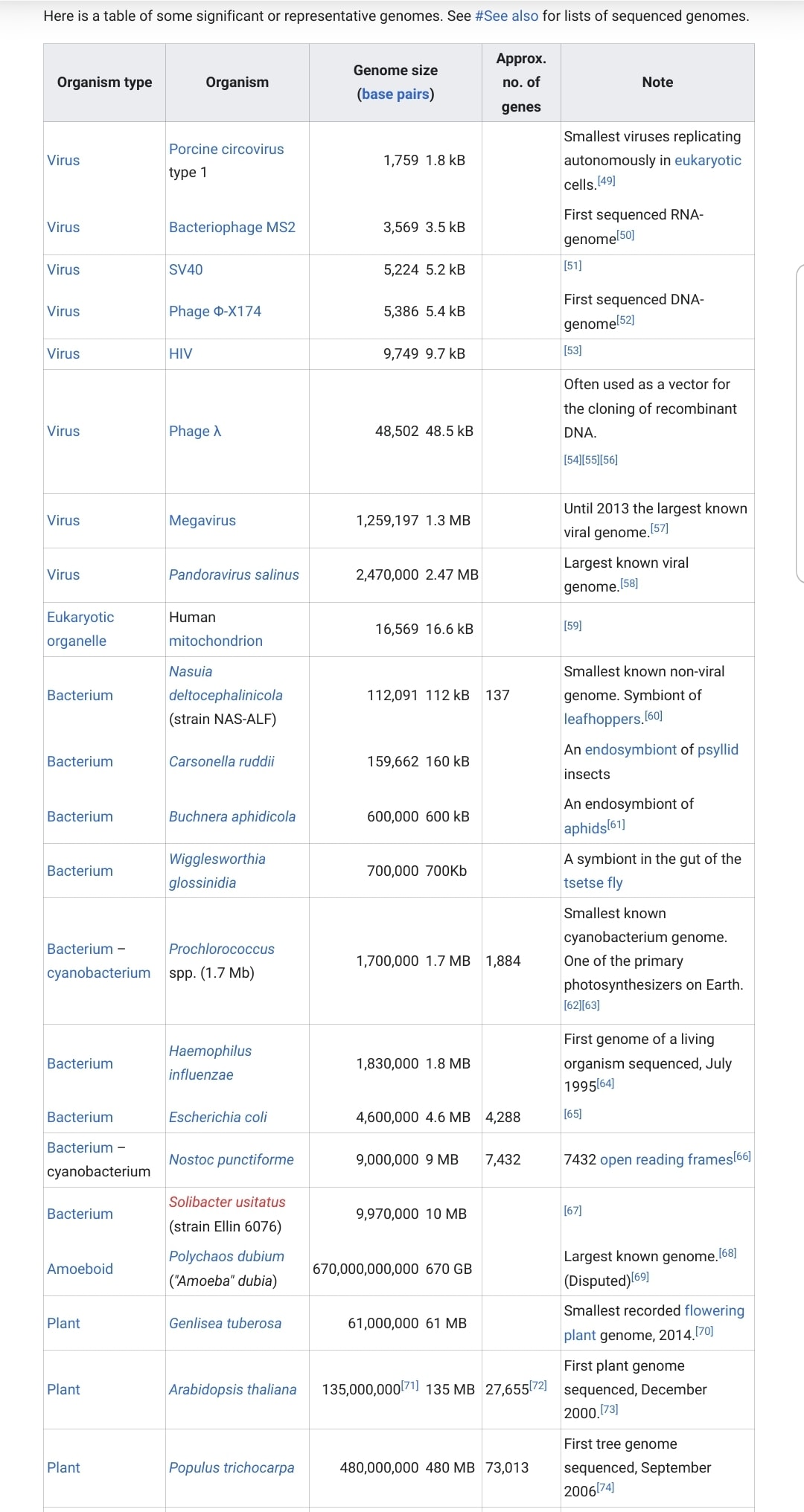This screenshot has height=1512, width=804.
Task: Follow the Eukaryotic organelle link
Action: click(80, 629)
